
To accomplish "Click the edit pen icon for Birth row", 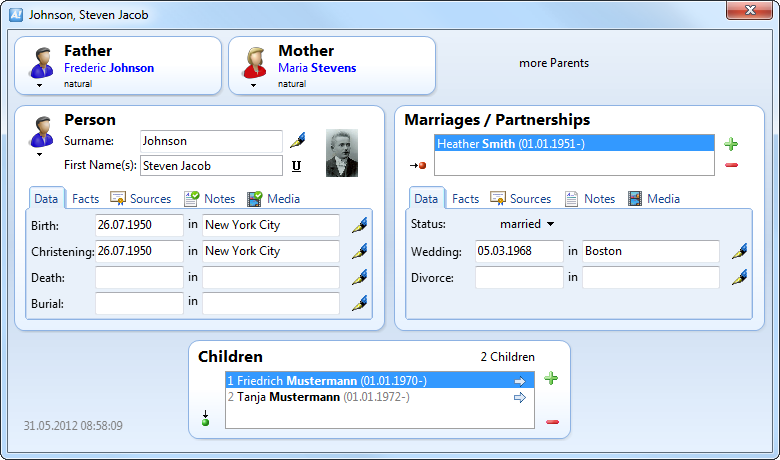I will coord(359,226).
